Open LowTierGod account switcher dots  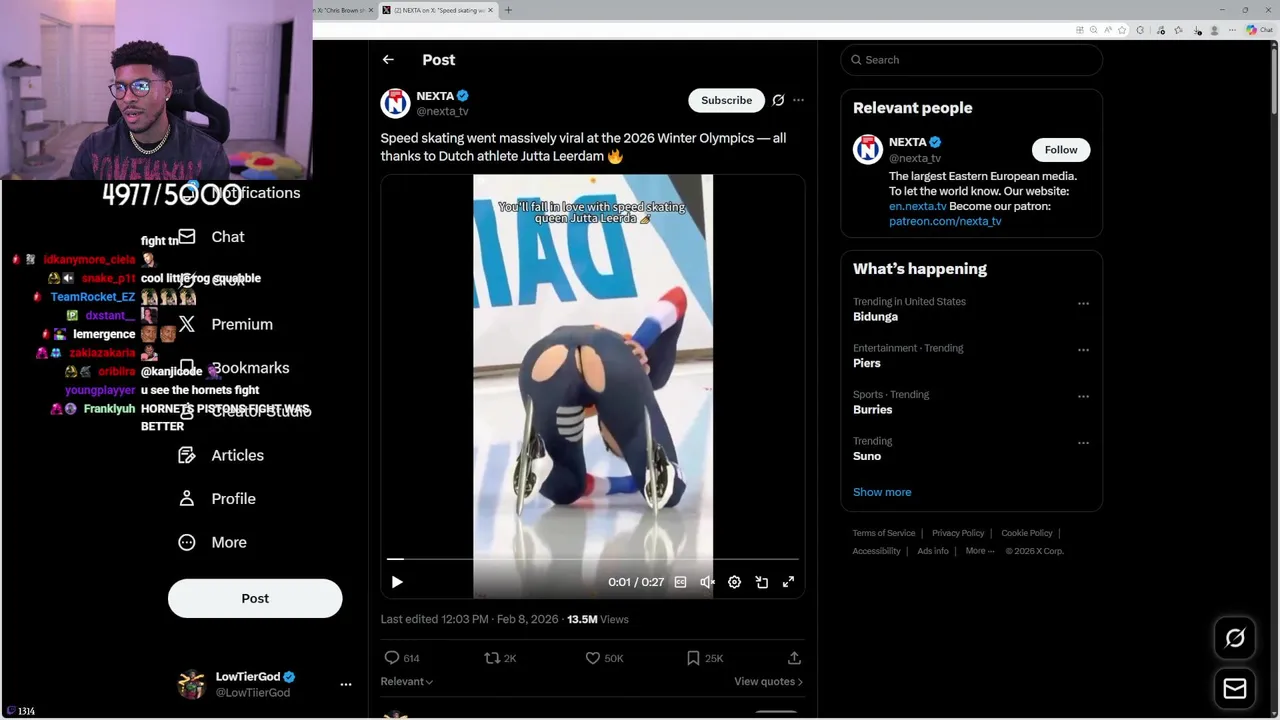346,684
